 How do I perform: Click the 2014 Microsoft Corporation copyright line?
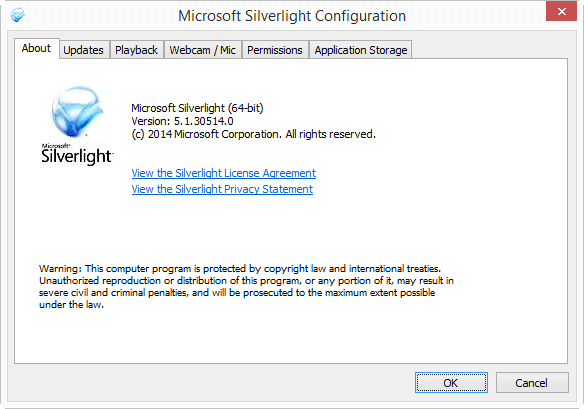click(x=254, y=134)
